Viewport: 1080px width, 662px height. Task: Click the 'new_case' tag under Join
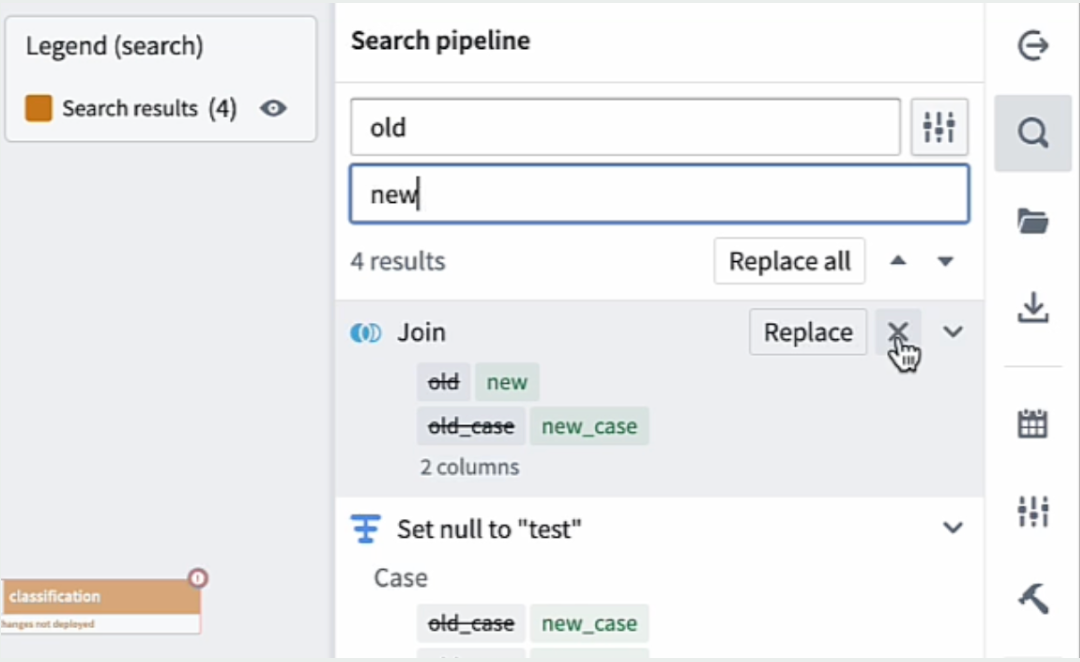589,426
